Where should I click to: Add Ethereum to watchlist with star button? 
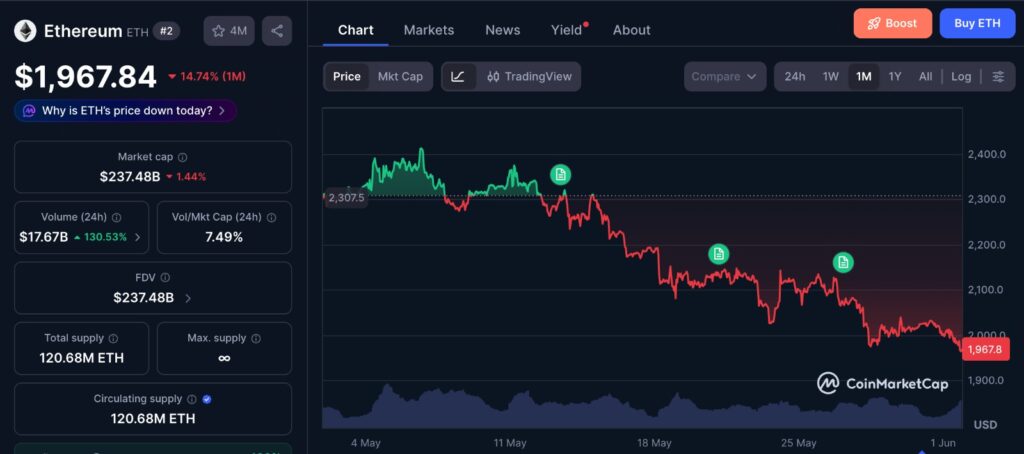coord(229,31)
